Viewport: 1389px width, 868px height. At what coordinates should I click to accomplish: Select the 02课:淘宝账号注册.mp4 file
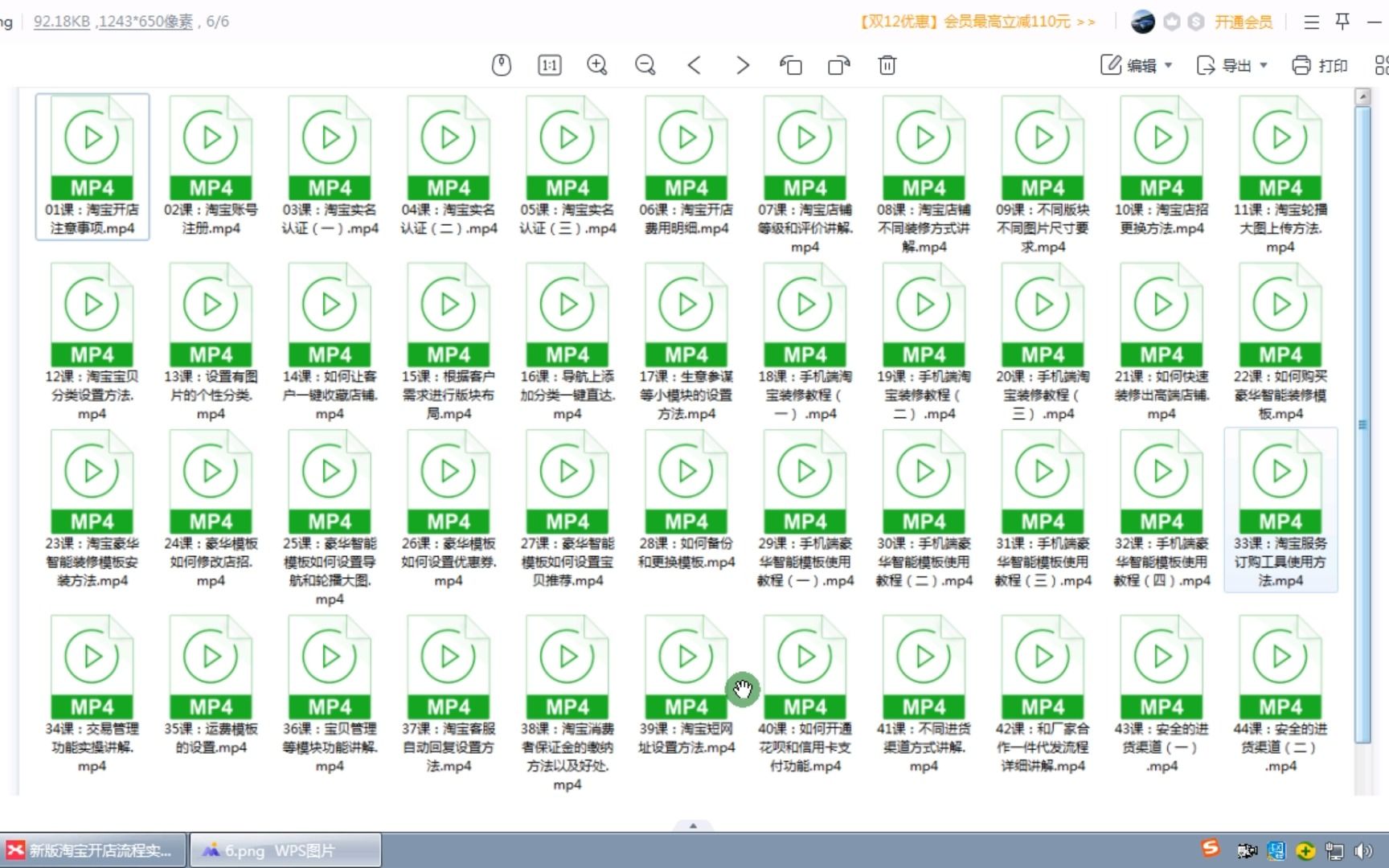point(211,166)
